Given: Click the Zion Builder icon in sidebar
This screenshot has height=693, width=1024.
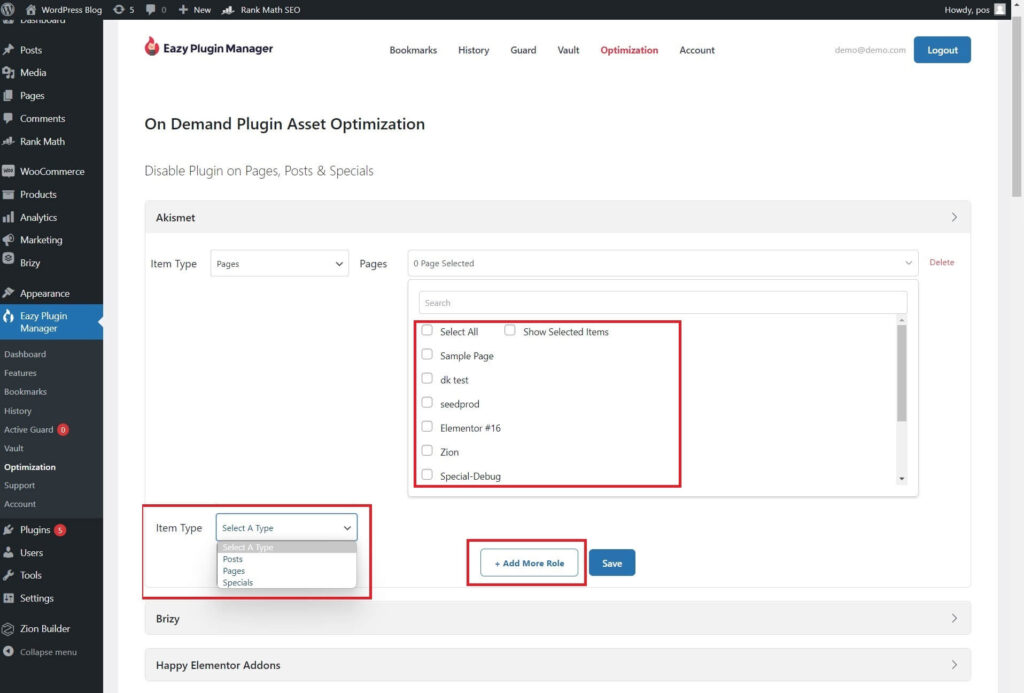Looking at the screenshot, I should pos(8,628).
